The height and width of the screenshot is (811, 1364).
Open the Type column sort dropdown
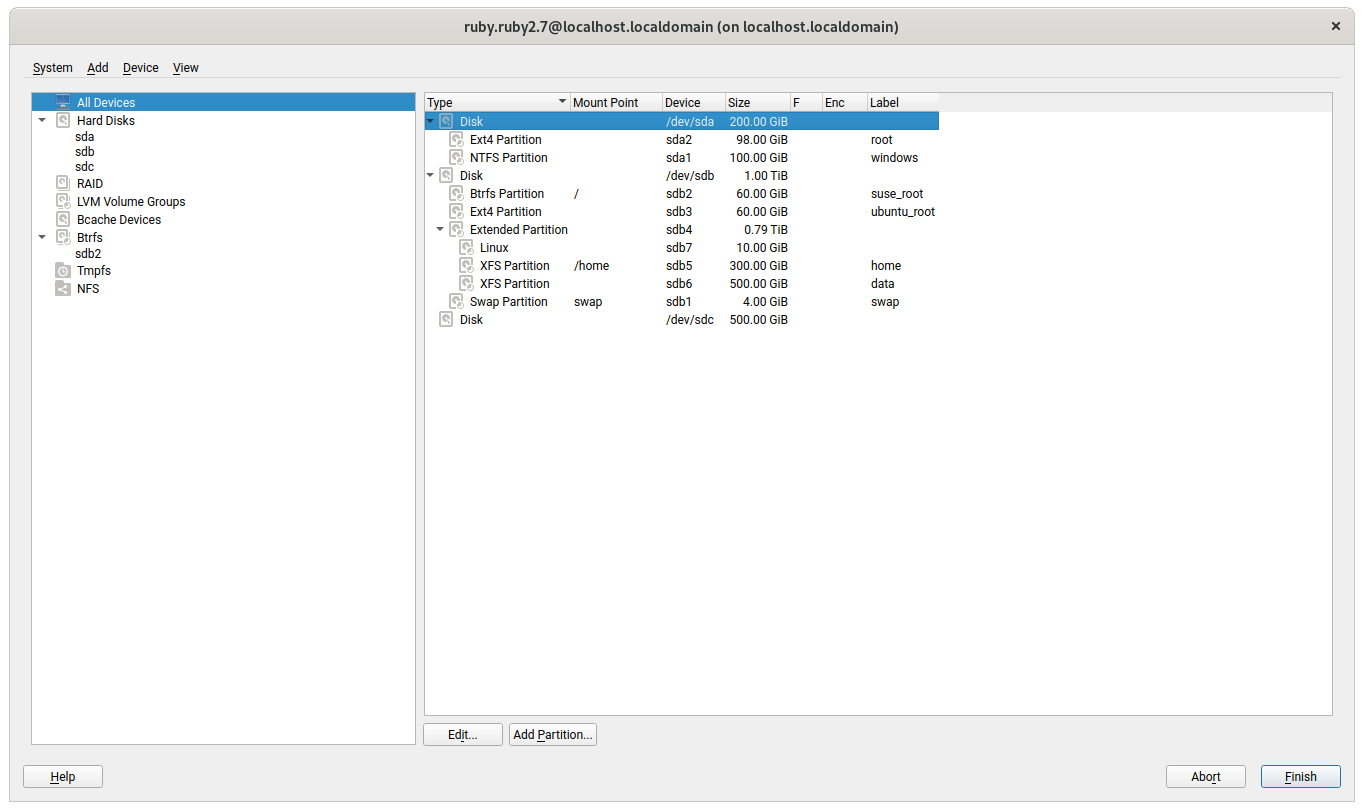tap(562, 102)
